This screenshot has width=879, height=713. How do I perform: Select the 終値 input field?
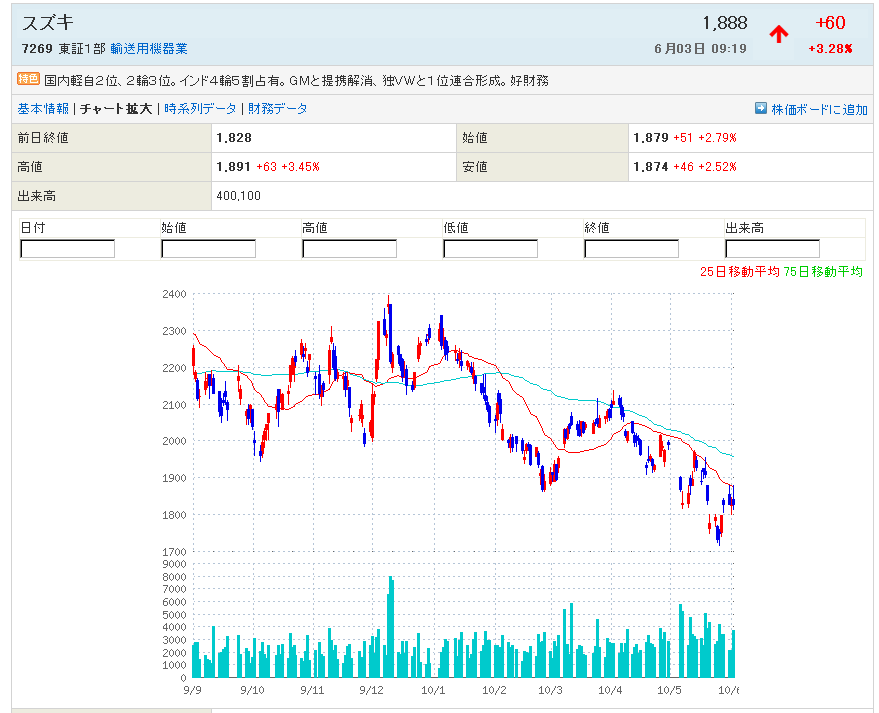(x=631, y=249)
